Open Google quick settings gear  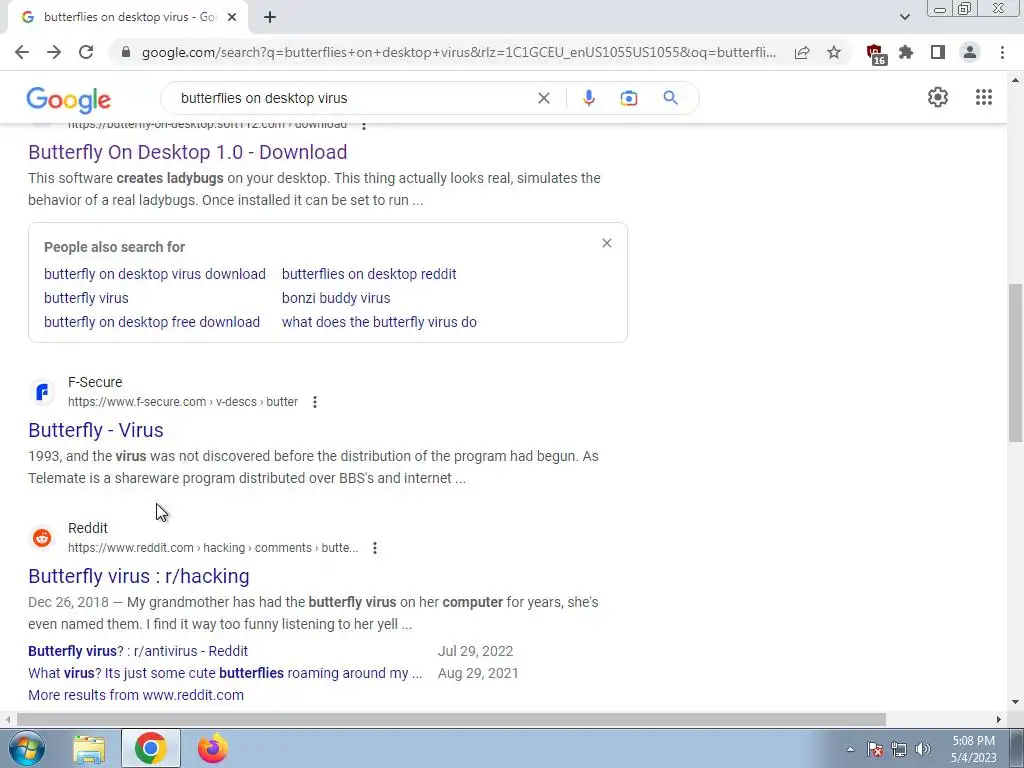pos(938,97)
